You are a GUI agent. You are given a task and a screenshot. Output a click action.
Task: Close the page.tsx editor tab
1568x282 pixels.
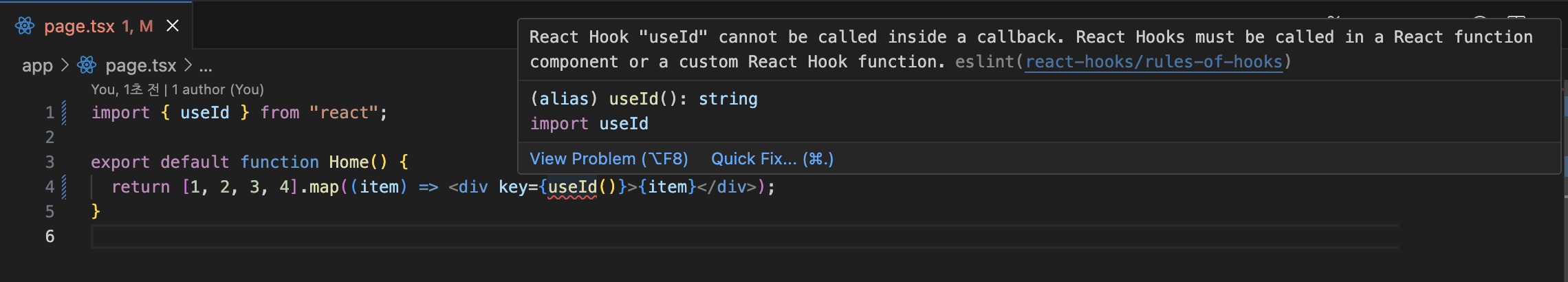[x=173, y=26]
